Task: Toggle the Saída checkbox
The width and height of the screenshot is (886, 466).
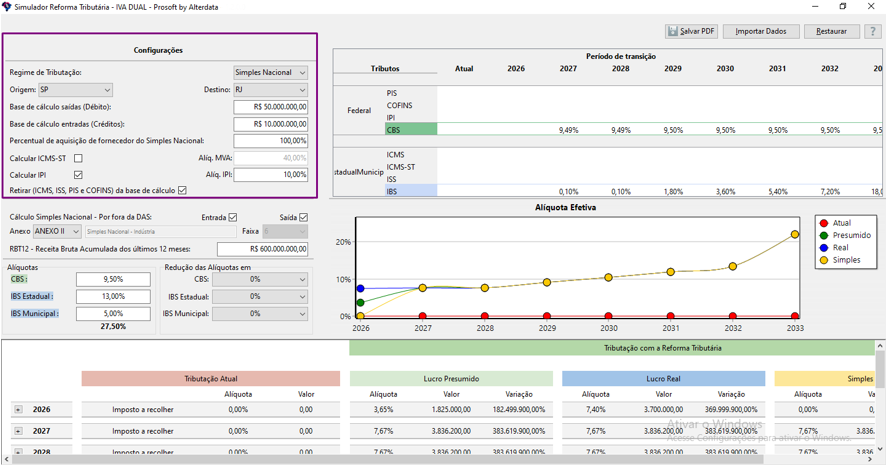Action: [x=304, y=217]
